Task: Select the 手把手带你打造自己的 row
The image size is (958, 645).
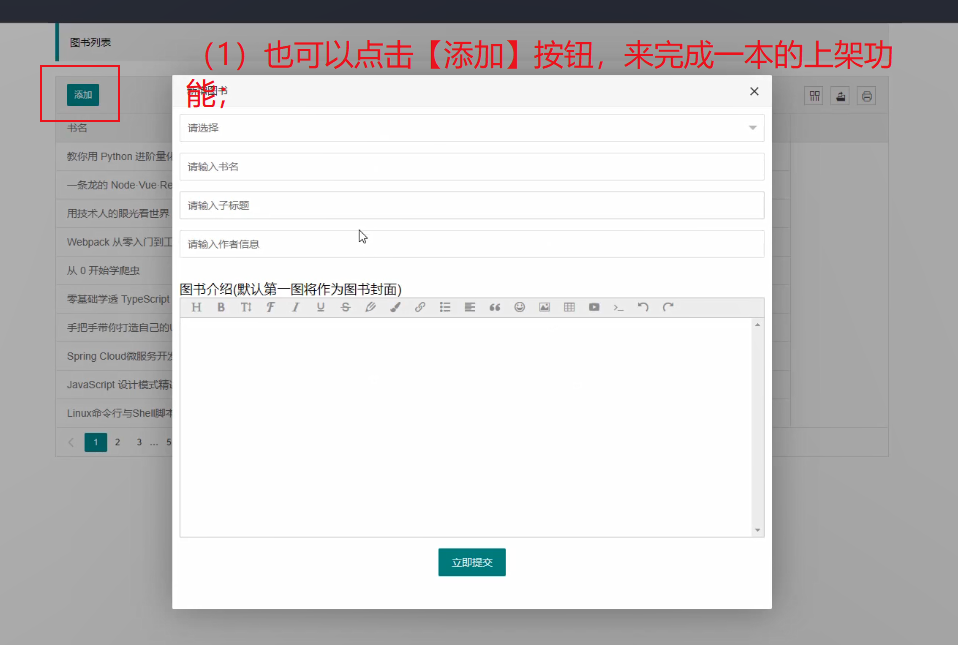Action: (114, 327)
